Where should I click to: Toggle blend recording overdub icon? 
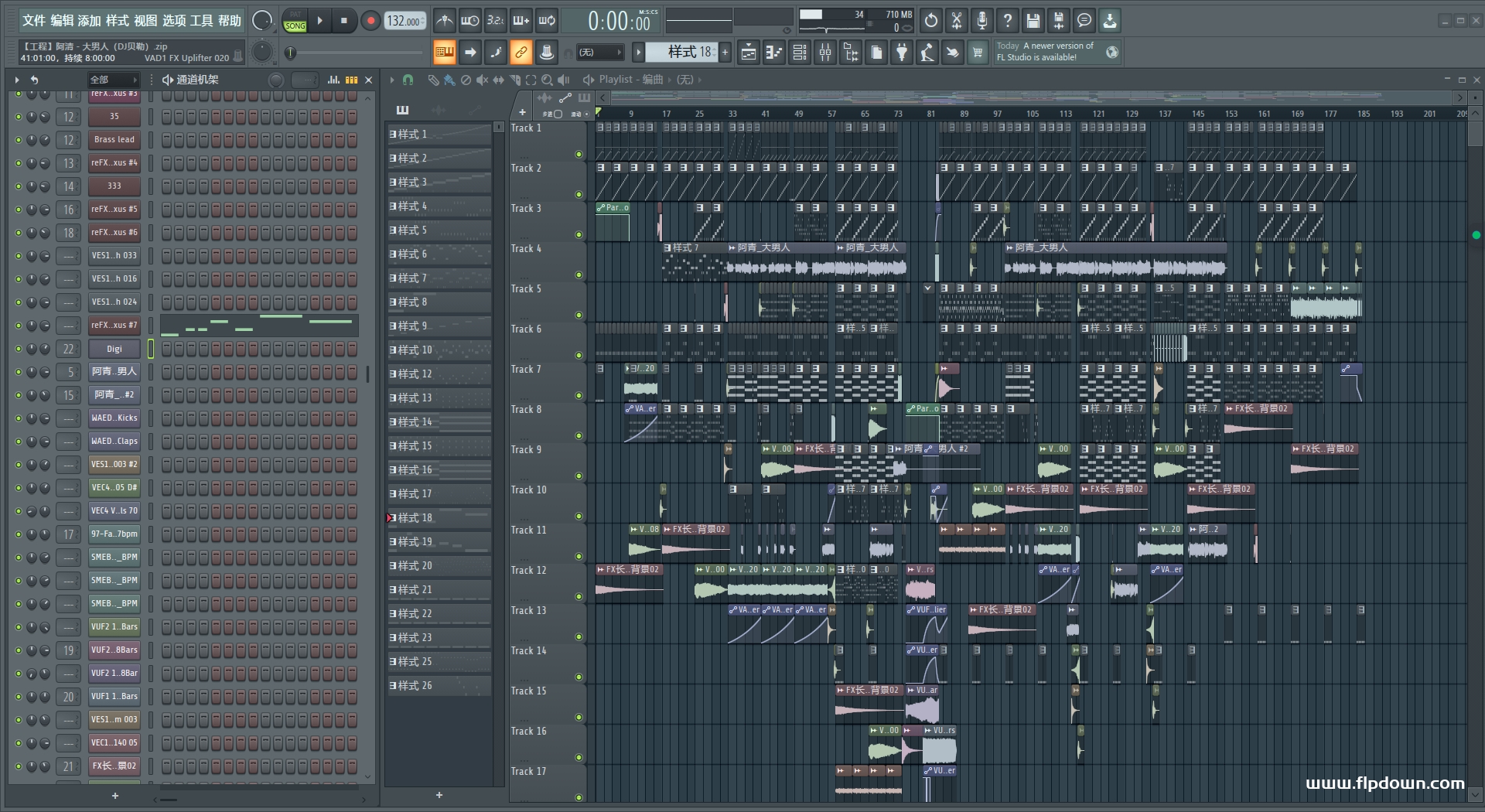pyautogui.click(x=521, y=21)
